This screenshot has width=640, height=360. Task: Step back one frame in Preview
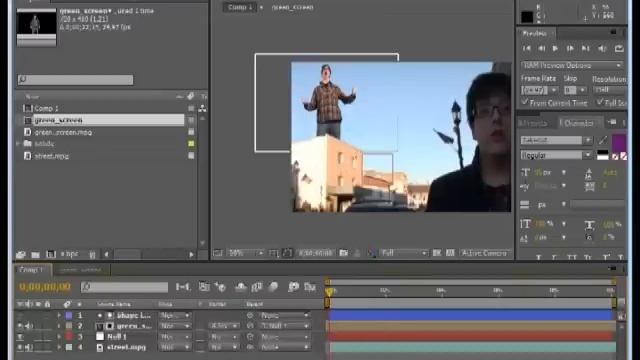541,48
